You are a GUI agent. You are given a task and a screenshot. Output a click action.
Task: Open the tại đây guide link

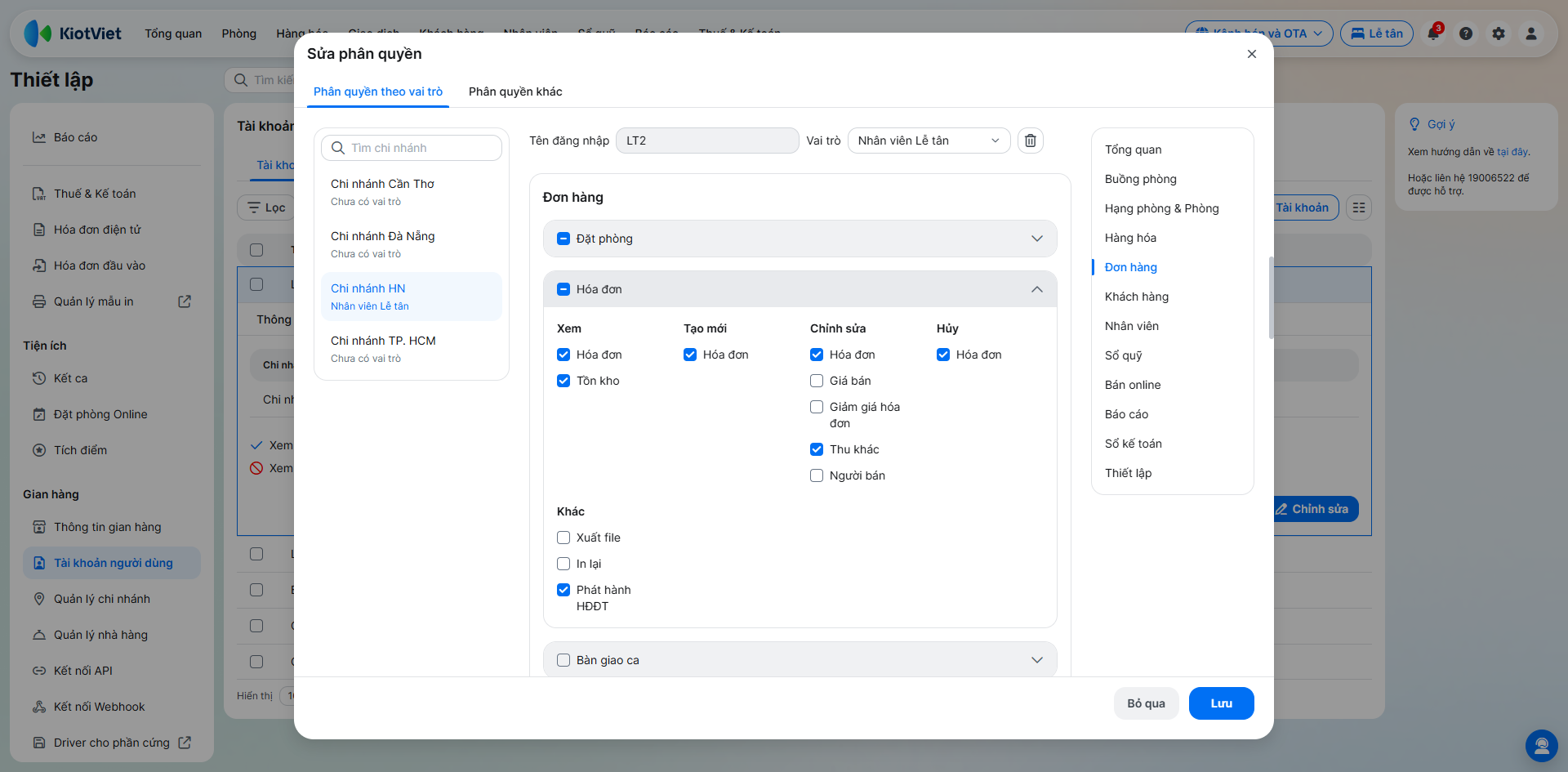point(1512,152)
